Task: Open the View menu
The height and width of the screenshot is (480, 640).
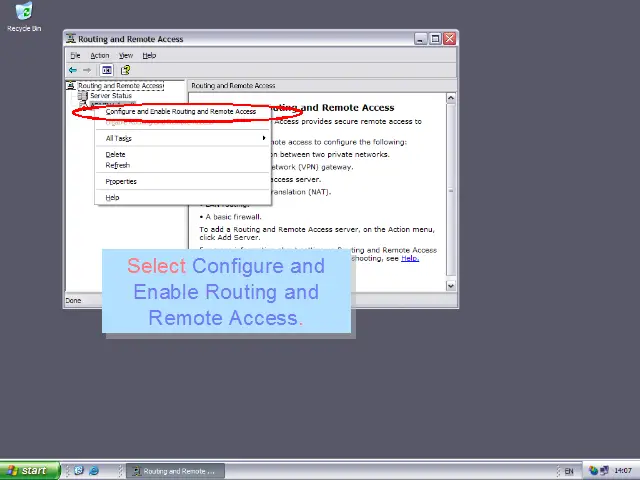Action: [x=126, y=55]
